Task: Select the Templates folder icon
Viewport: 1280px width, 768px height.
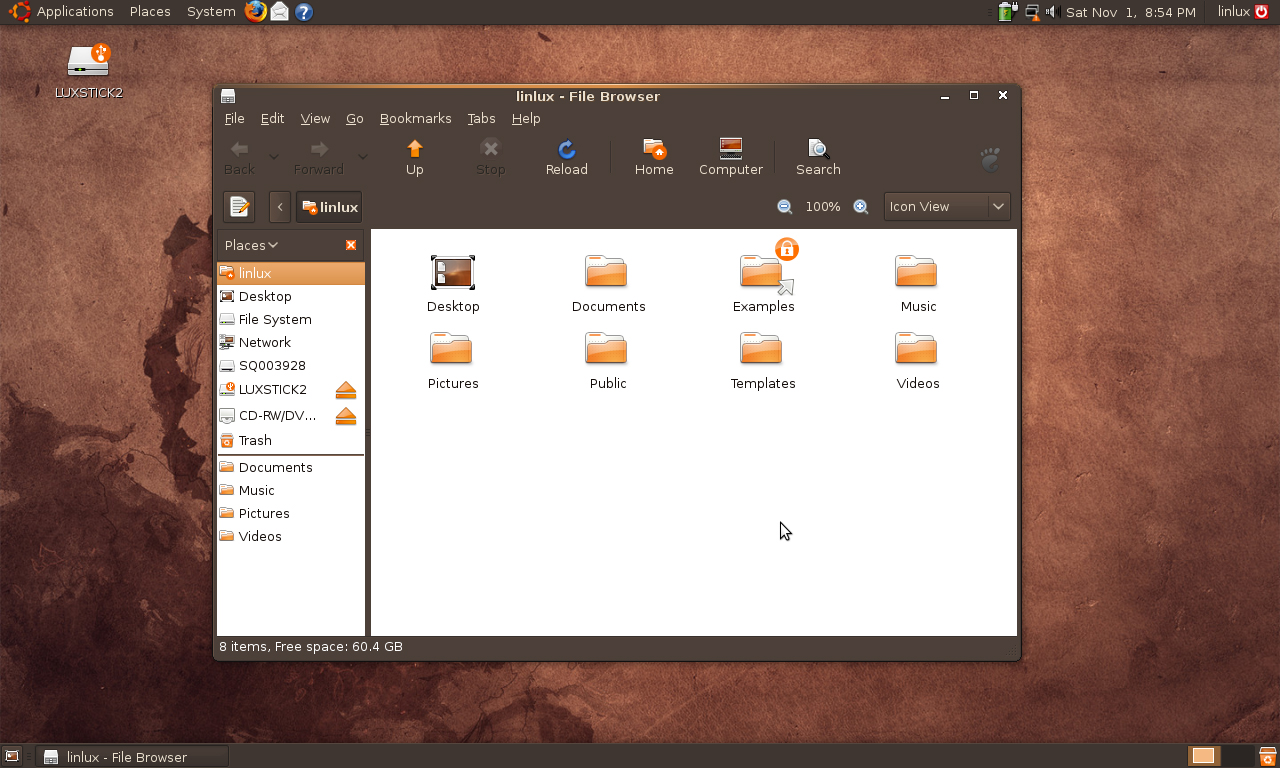Action: [x=761, y=349]
